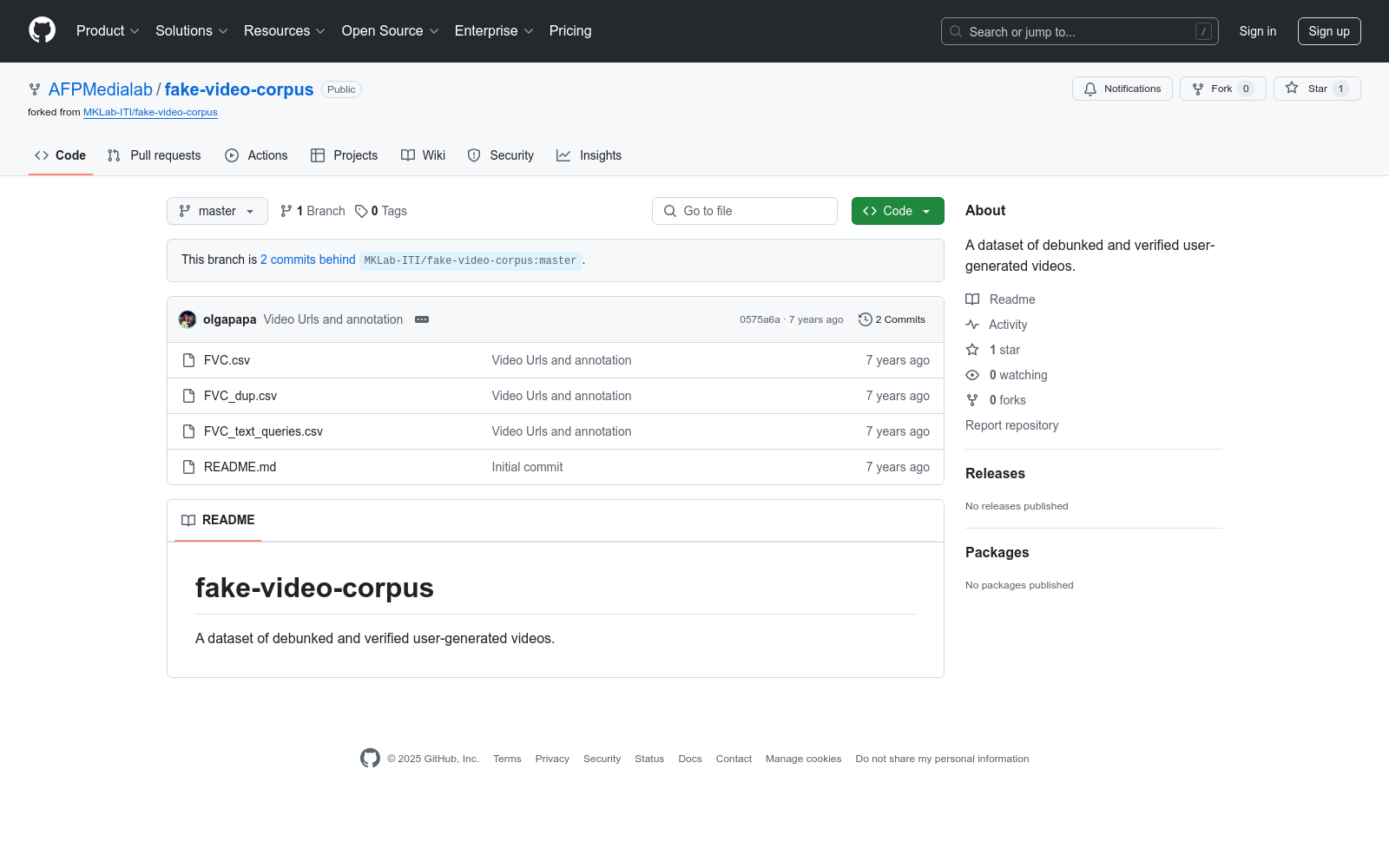
Task: Expand the Solutions dropdown
Action: [192, 31]
